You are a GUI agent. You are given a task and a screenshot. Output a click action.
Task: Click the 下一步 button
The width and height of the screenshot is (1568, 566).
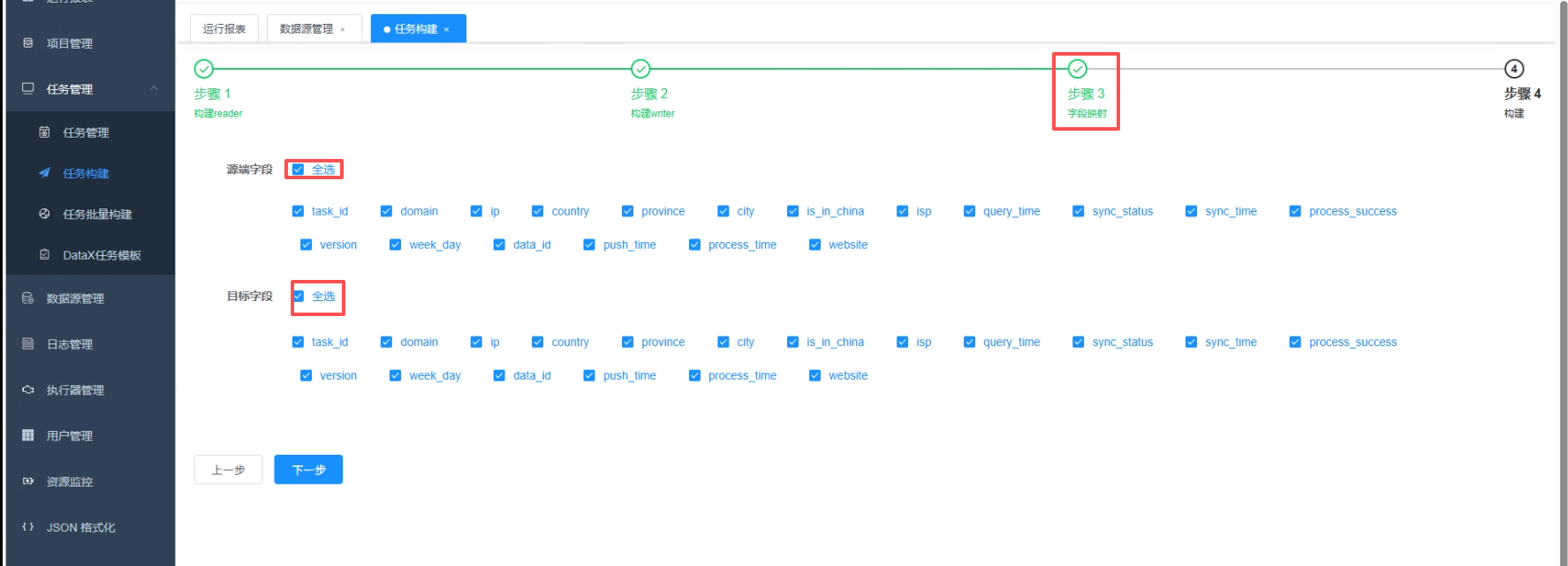click(x=308, y=470)
